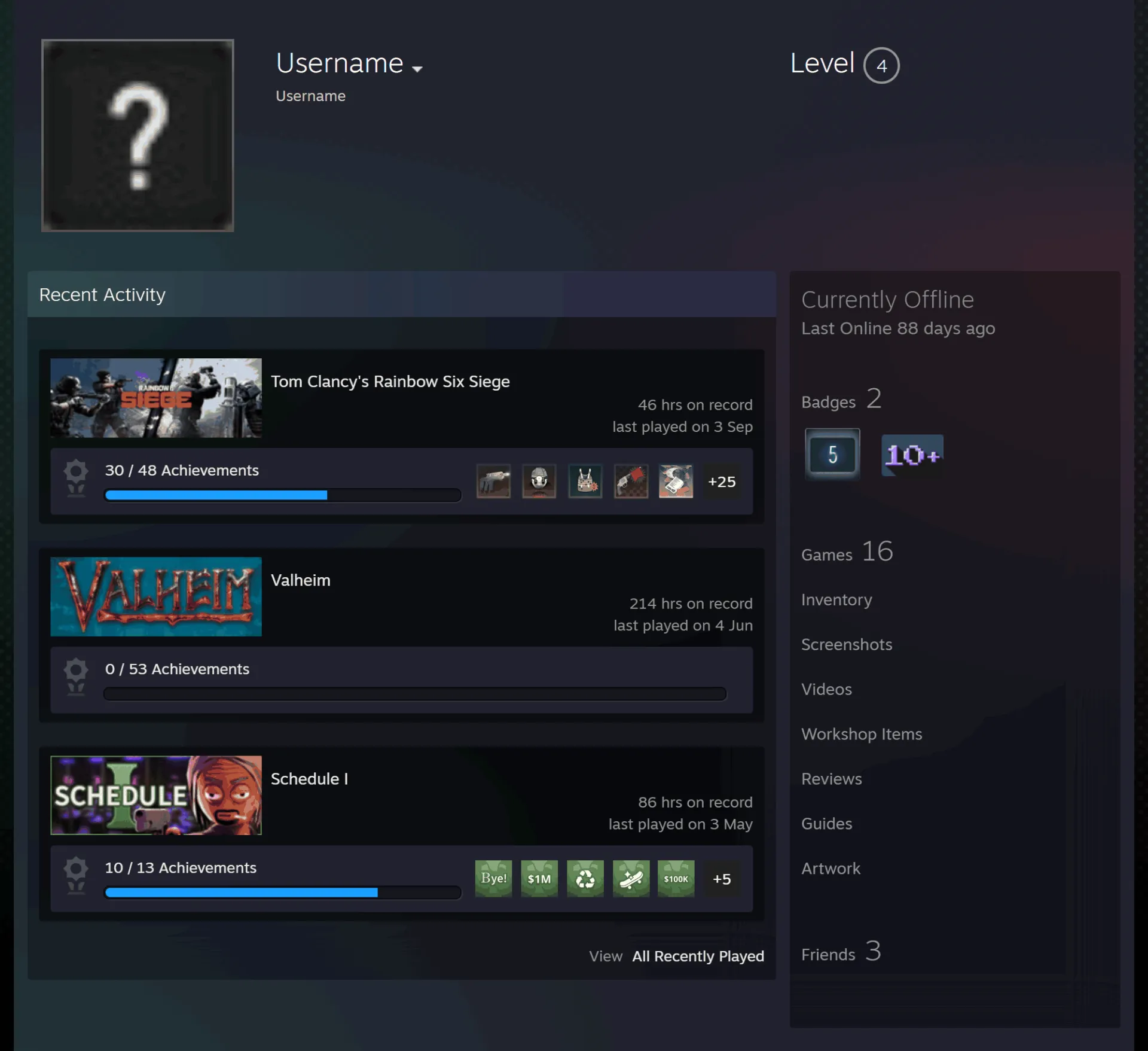Open the Artwork link

point(831,869)
